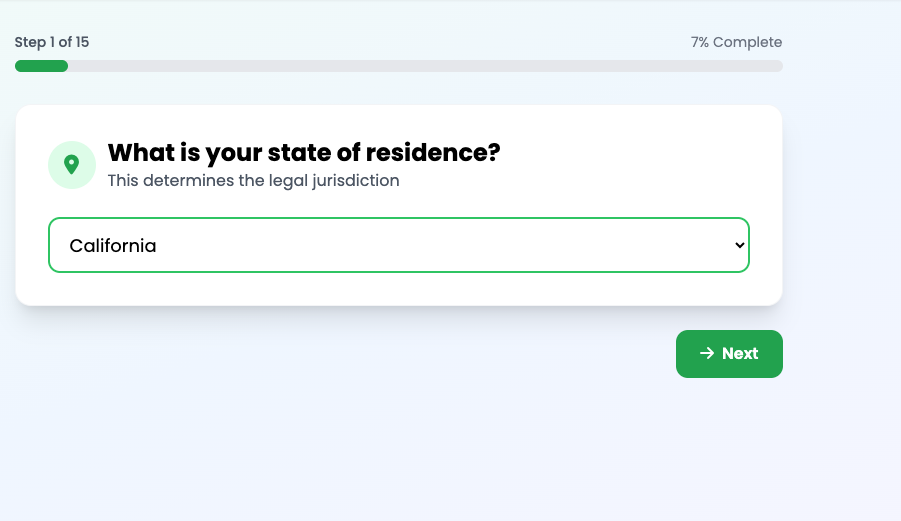This screenshot has height=521, width=901.
Task: Click the "What is your state of residence?" heading
Action: [x=304, y=153]
